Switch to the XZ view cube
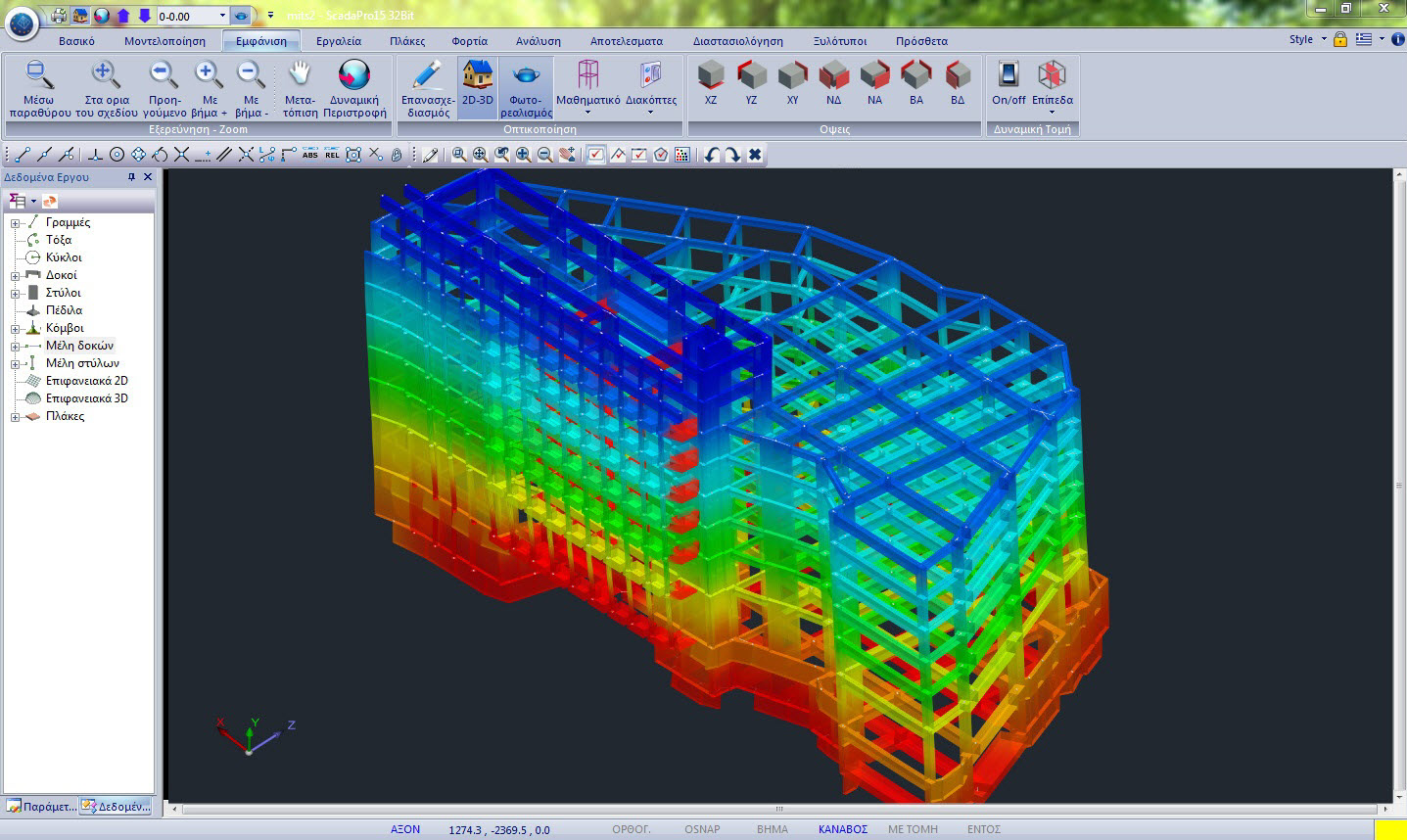1407x840 pixels. (x=710, y=75)
